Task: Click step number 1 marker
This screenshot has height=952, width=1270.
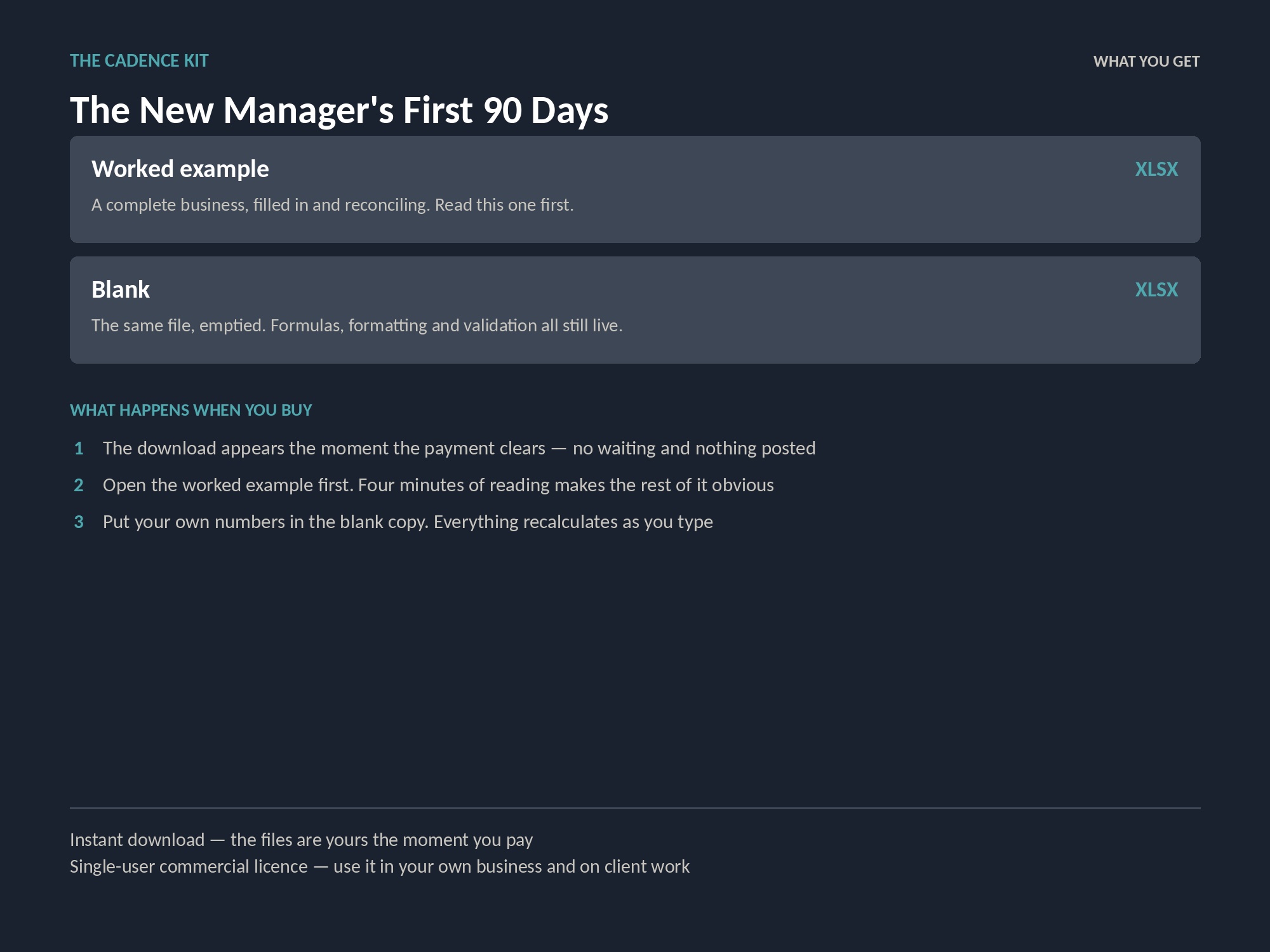Action: tap(79, 449)
